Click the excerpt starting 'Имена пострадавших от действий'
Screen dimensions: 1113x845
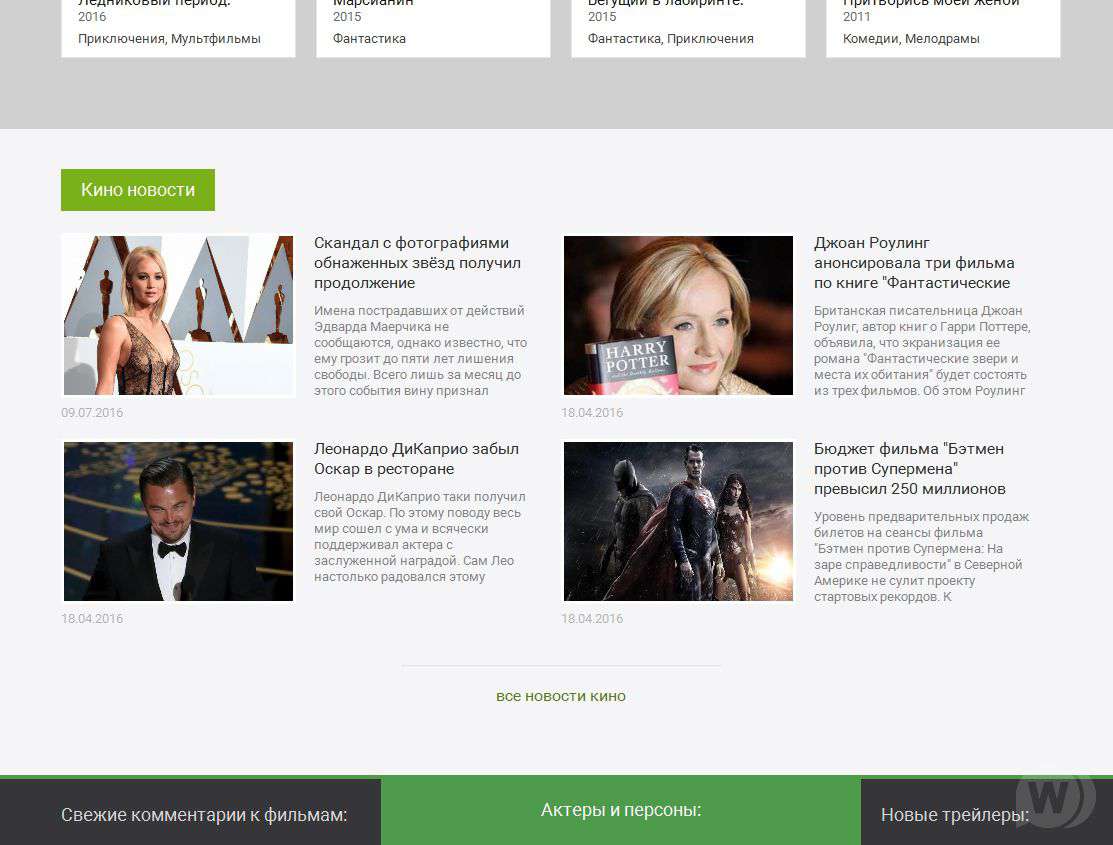pos(420,350)
